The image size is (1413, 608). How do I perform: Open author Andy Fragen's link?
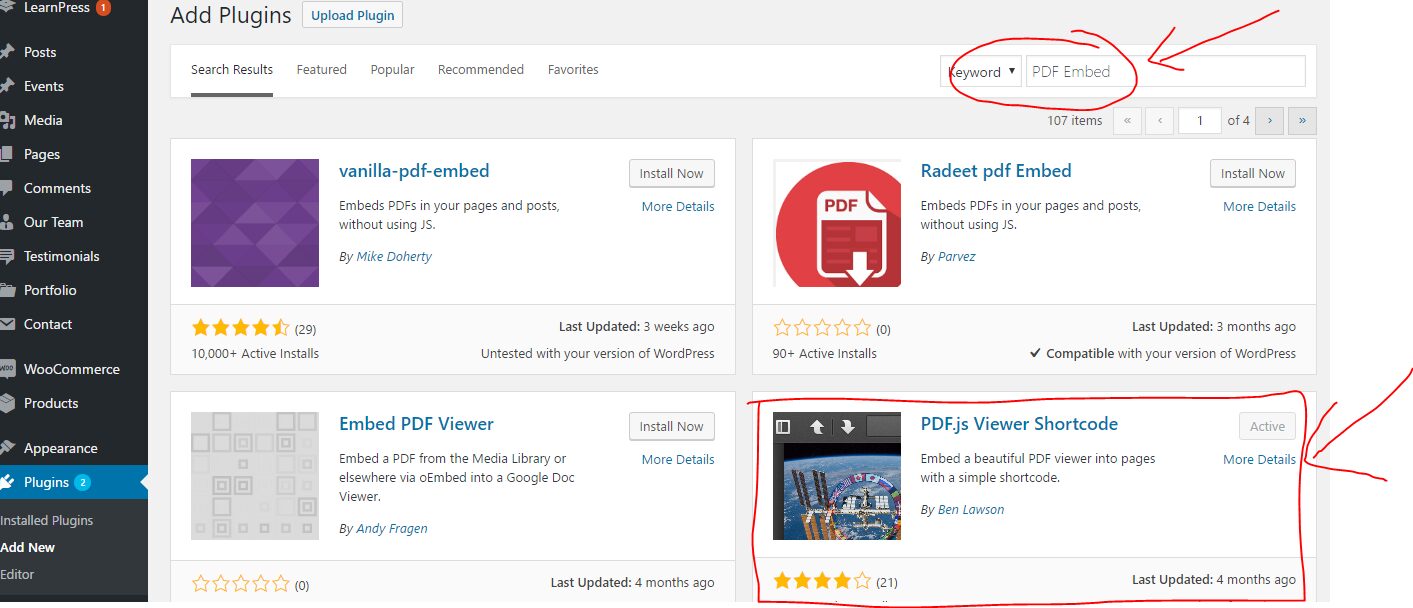click(392, 529)
